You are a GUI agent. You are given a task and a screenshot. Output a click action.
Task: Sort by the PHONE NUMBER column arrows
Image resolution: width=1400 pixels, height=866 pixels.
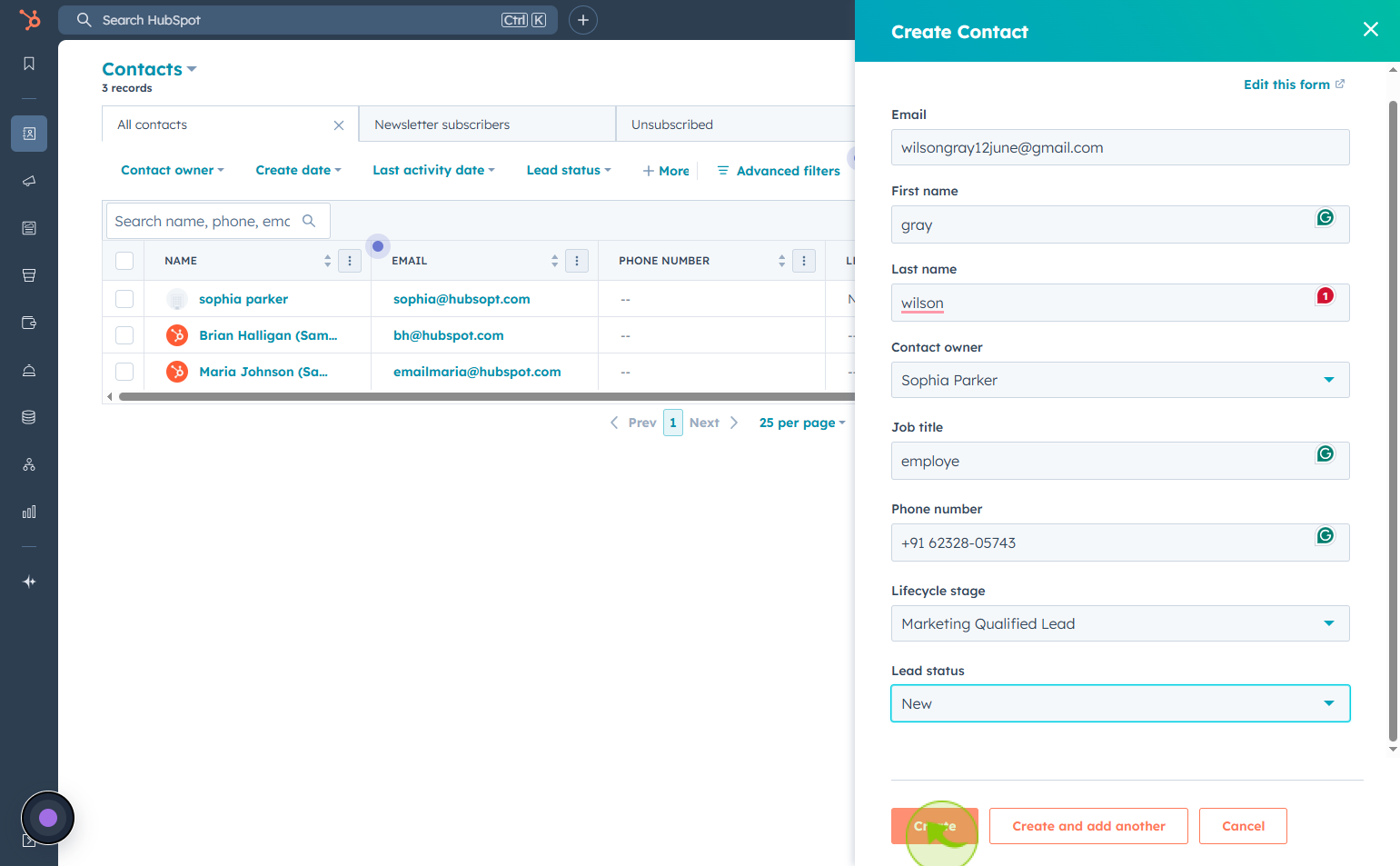click(x=782, y=261)
